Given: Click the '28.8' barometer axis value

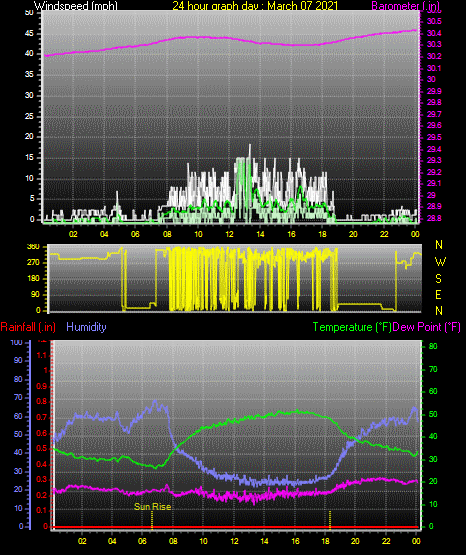Looking at the screenshot, I should pyautogui.click(x=434, y=218).
